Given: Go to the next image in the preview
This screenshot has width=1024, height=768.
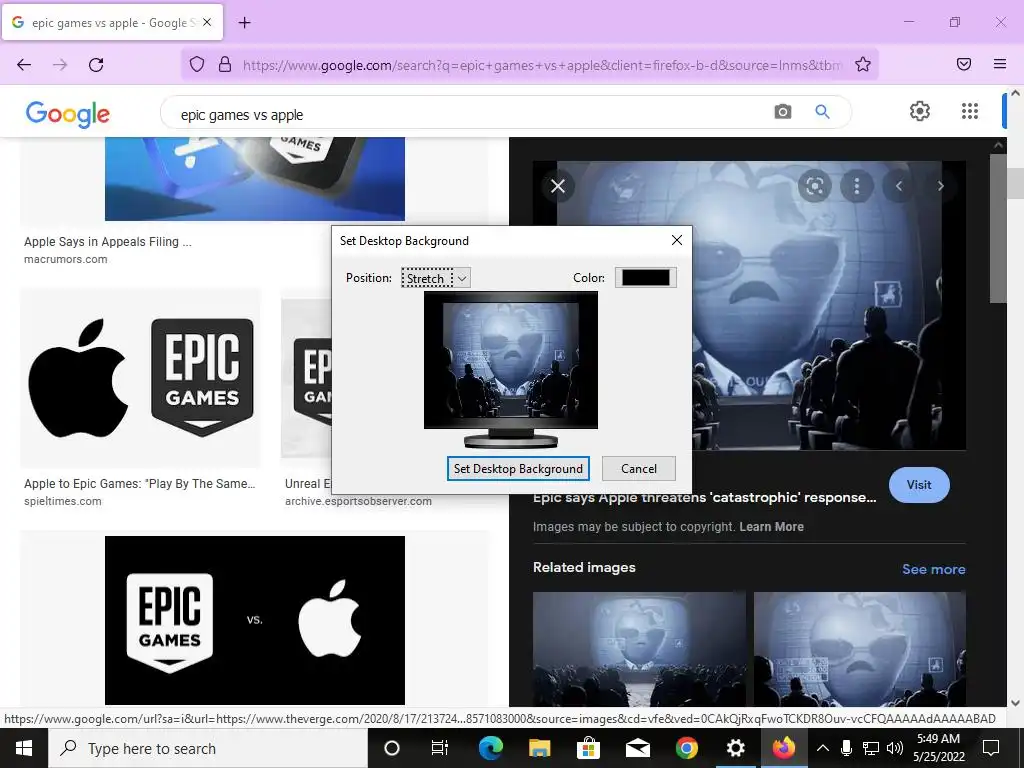Looking at the screenshot, I should (940, 186).
